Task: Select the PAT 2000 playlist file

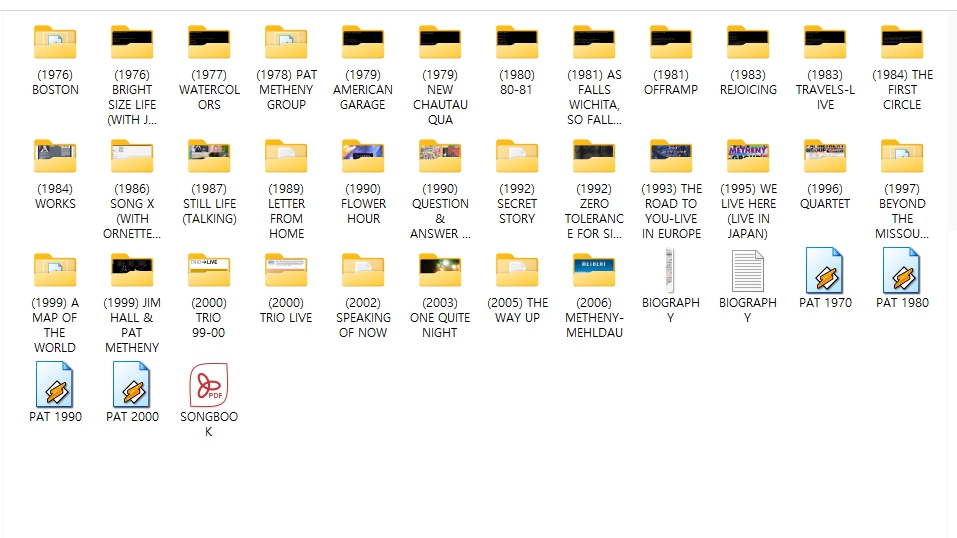Action: [x=132, y=385]
